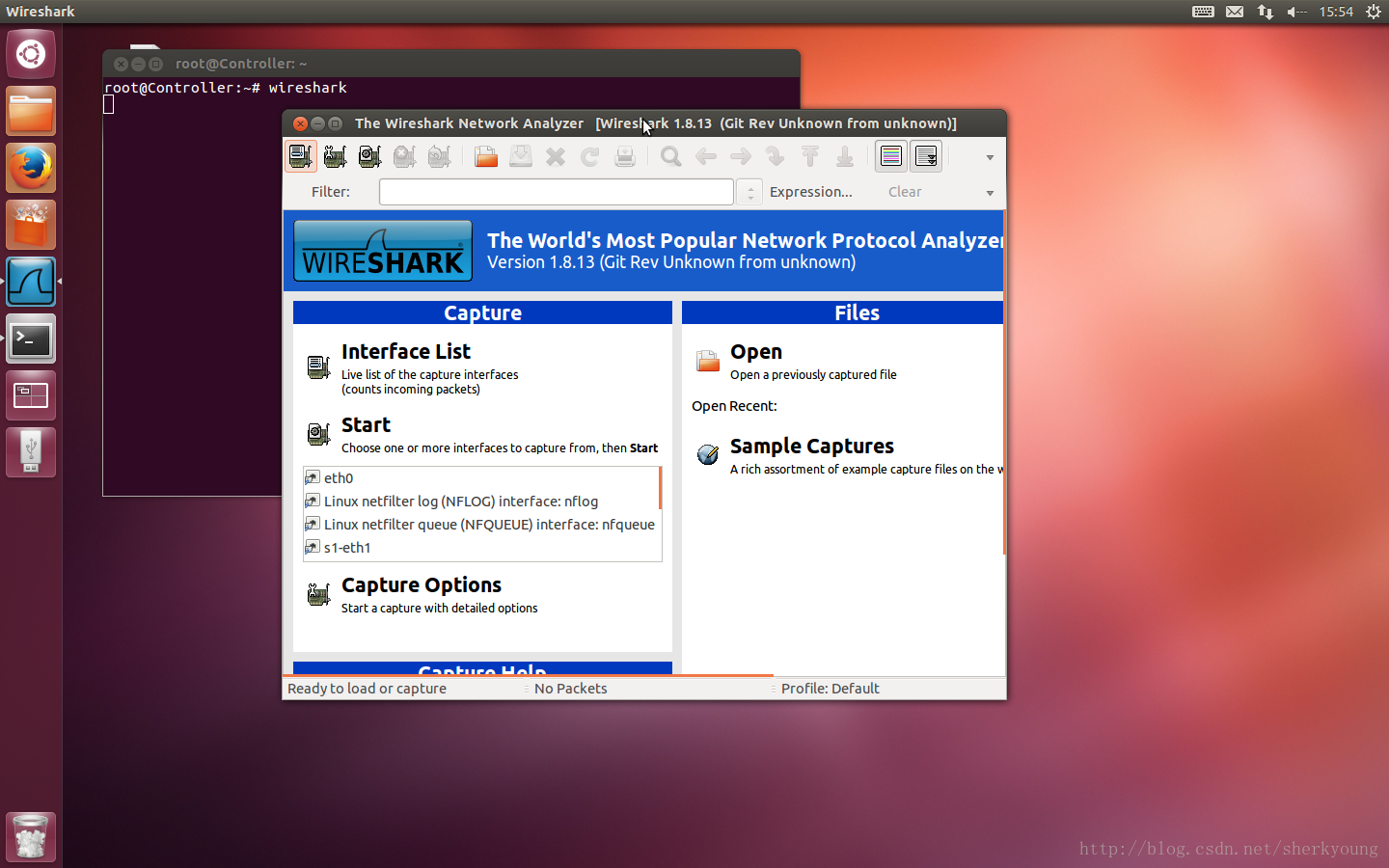Click the Capture Options network card icon
This screenshot has height=868, width=1389.
pos(318,594)
